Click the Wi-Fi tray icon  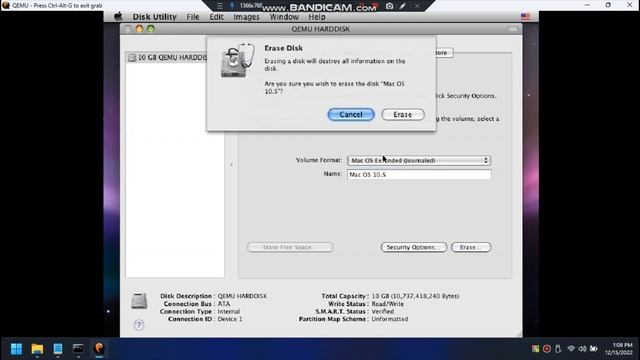pos(571,349)
